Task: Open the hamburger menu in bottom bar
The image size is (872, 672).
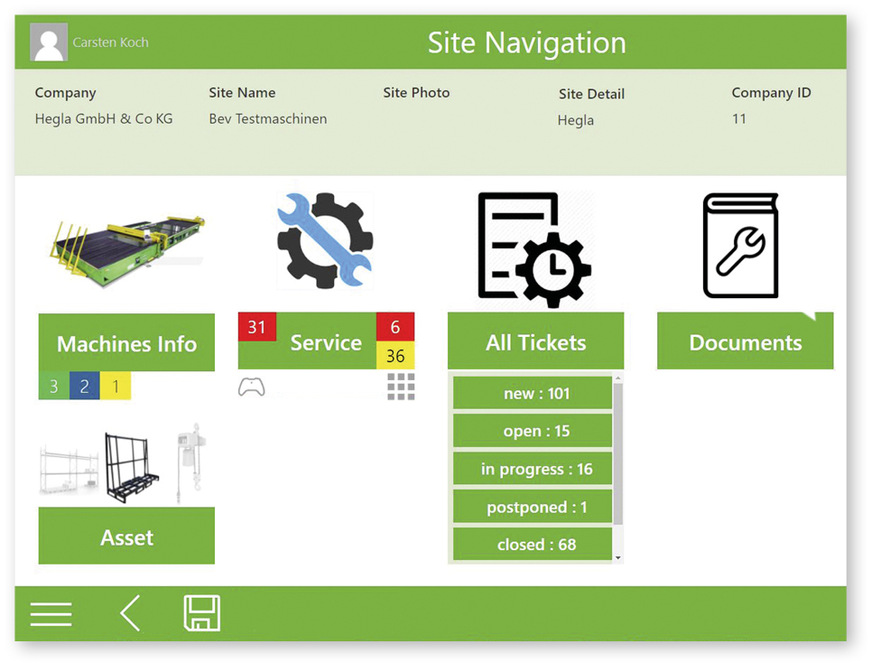Action: (x=51, y=614)
